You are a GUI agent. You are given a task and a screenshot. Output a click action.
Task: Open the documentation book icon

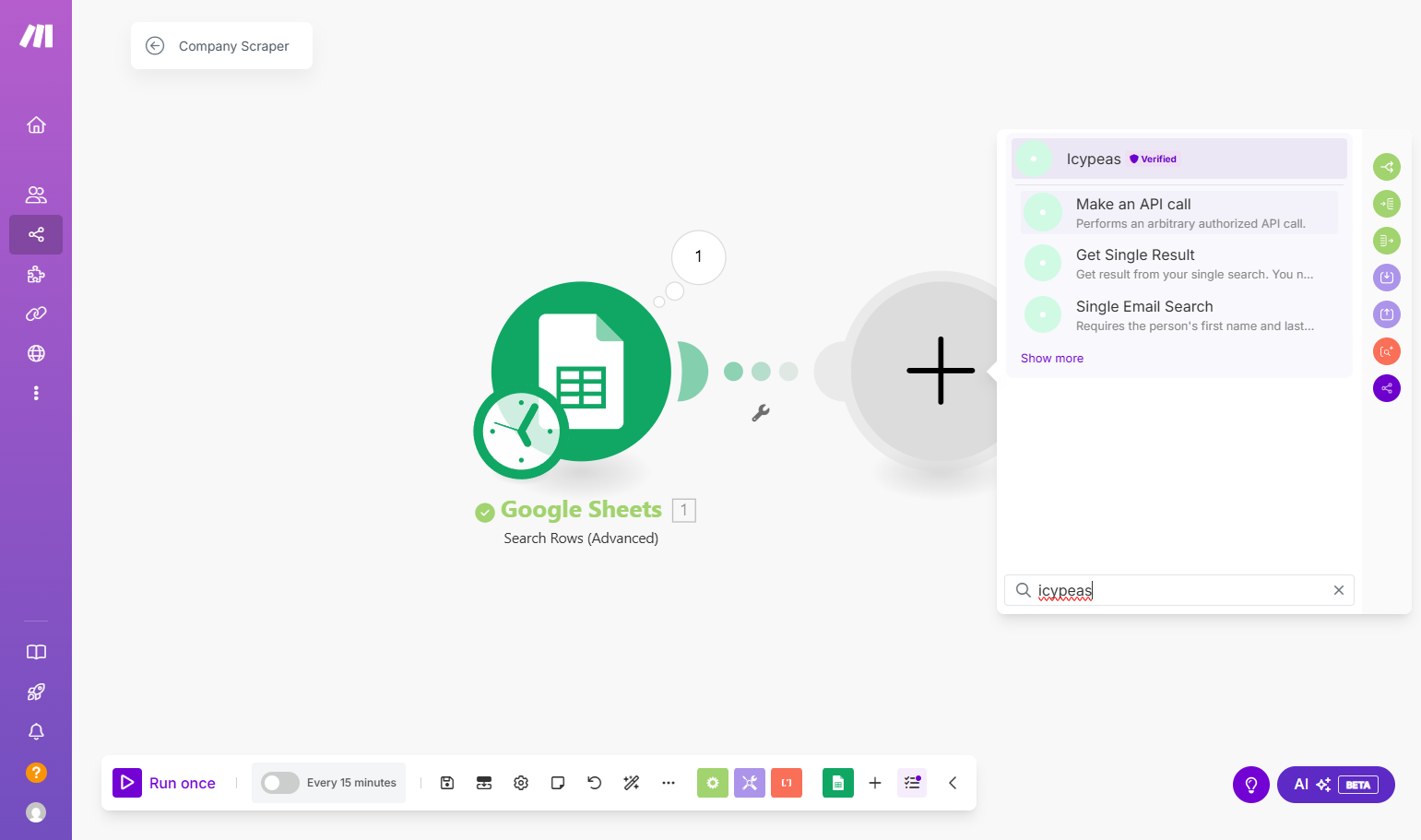(x=36, y=652)
